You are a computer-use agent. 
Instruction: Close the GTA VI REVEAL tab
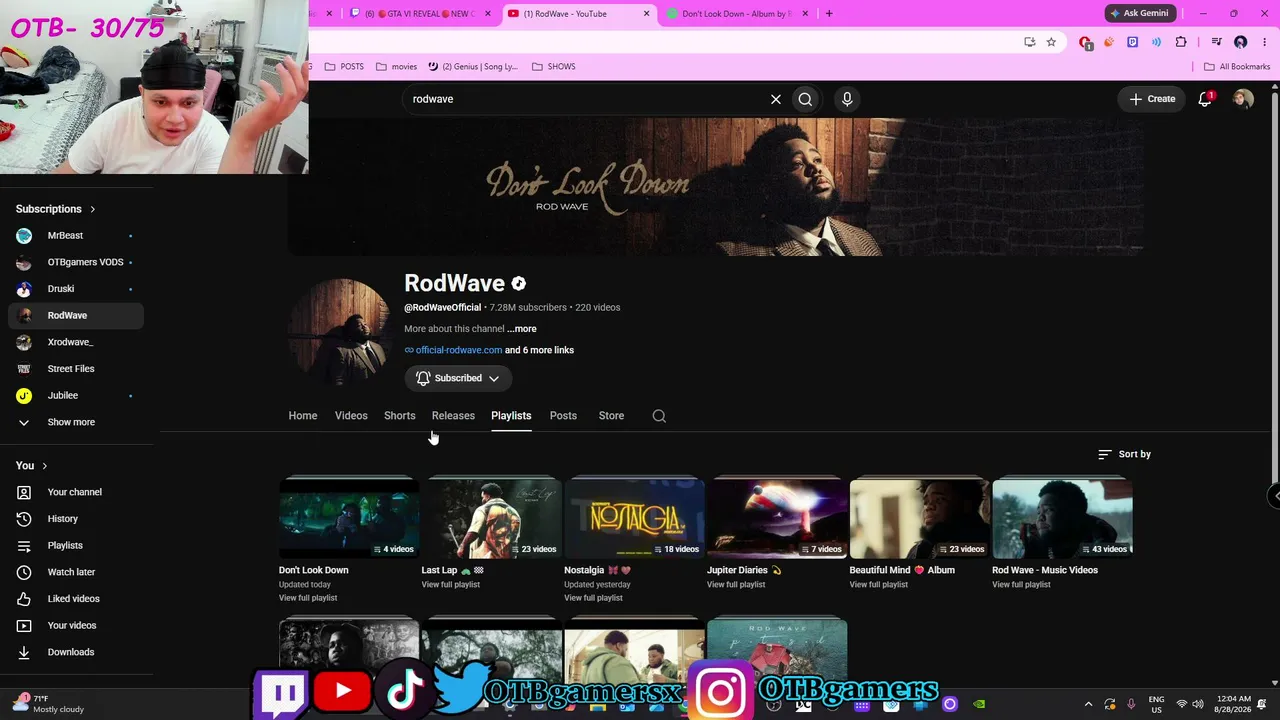tap(487, 14)
